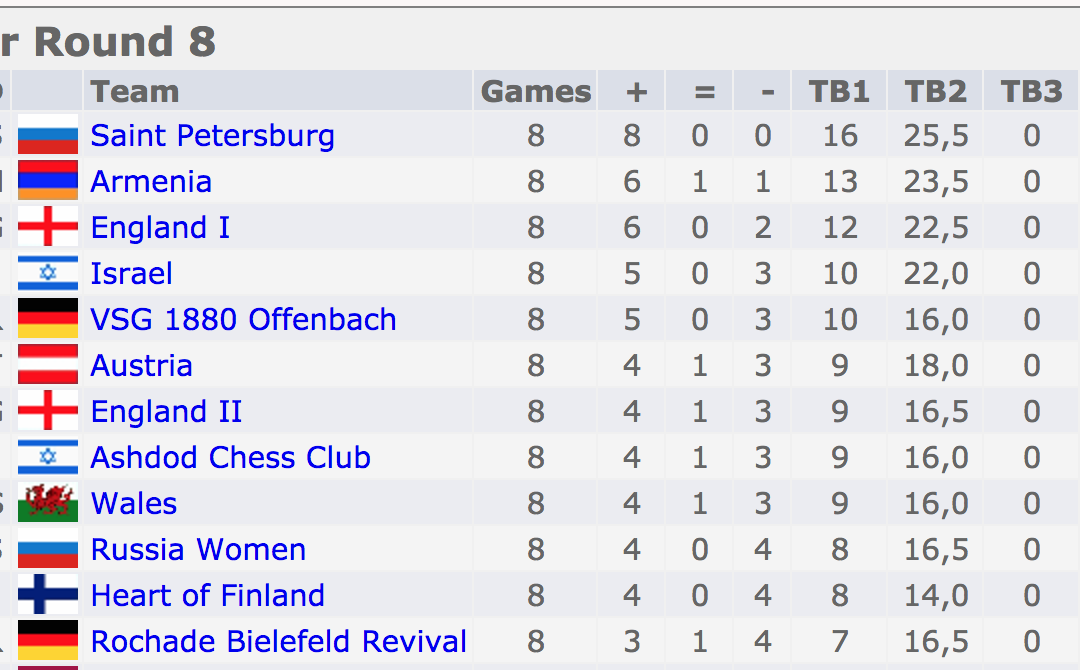Click the England I flag icon
The image size is (1080, 670).
[48, 227]
